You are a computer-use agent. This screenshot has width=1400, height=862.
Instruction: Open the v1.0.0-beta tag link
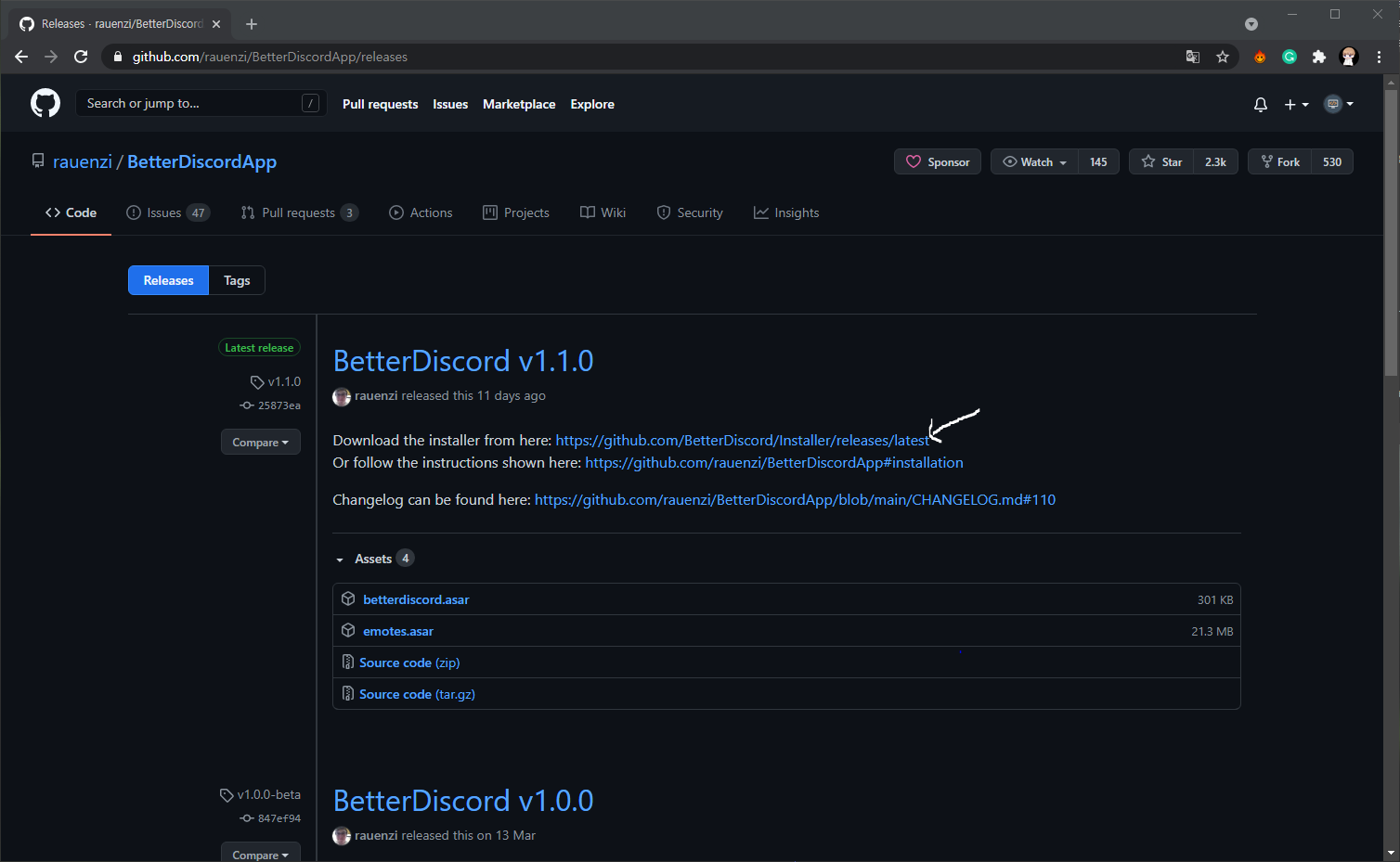point(261,794)
